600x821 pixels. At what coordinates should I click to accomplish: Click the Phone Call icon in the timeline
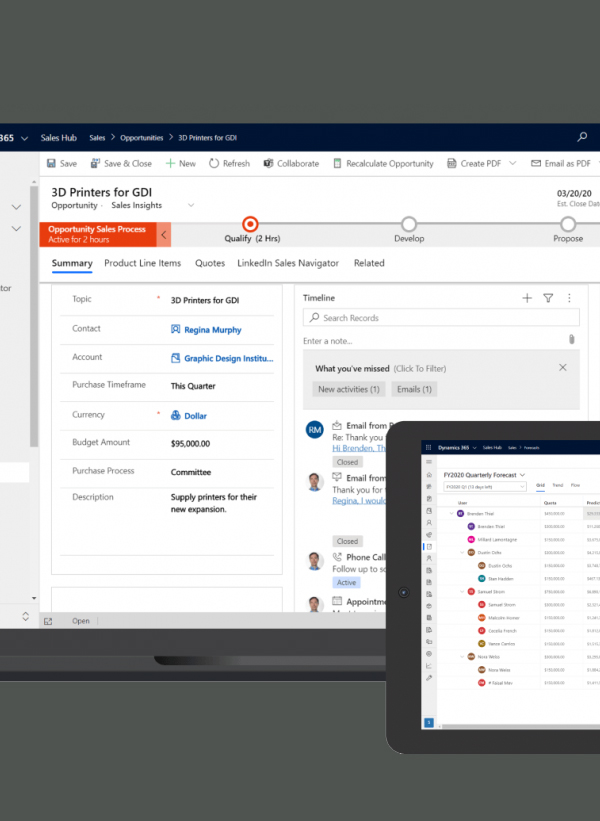[337, 557]
